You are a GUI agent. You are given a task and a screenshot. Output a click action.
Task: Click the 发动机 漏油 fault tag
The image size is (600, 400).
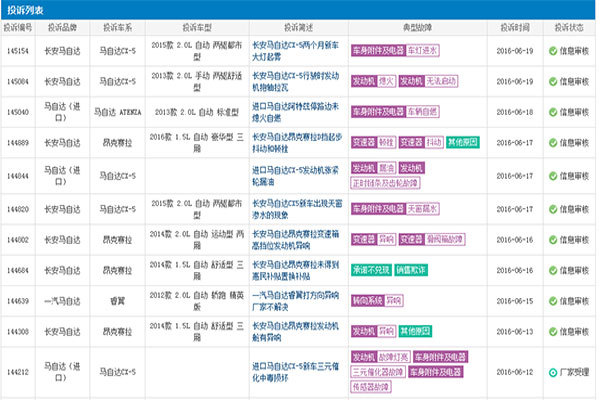tap(373, 168)
